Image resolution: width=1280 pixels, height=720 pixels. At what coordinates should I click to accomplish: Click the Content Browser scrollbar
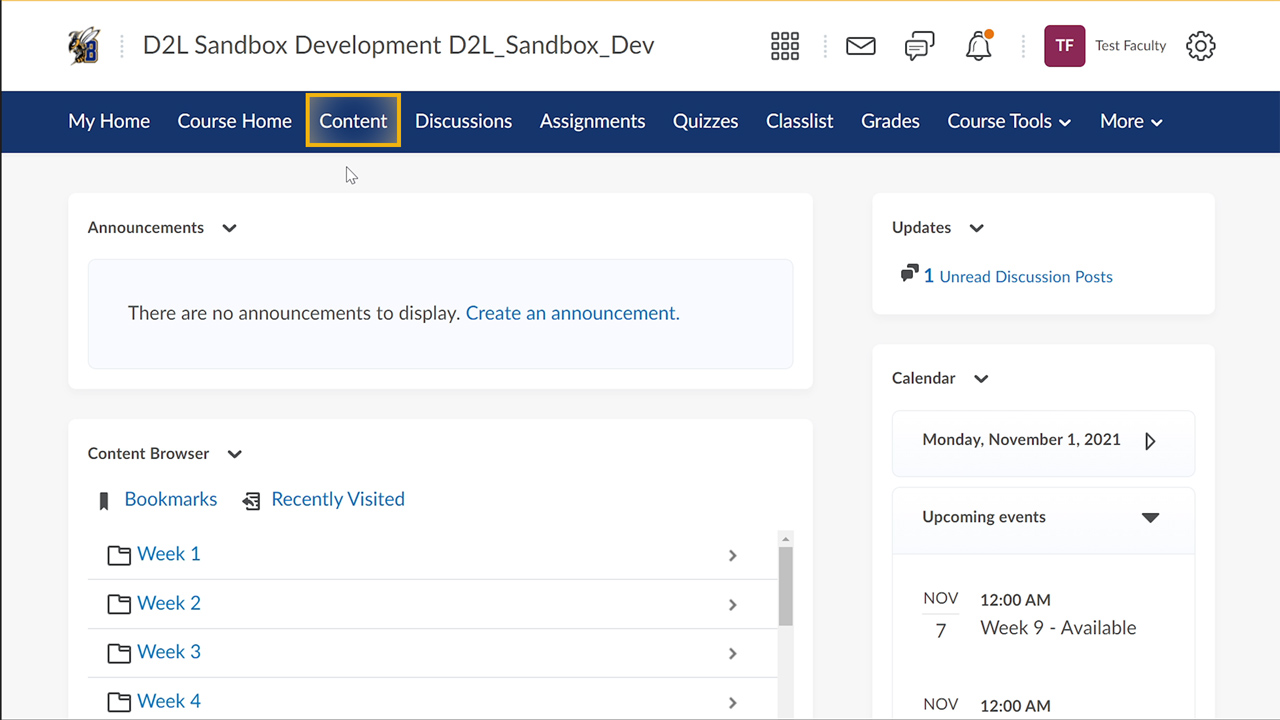pyautogui.click(x=785, y=585)
